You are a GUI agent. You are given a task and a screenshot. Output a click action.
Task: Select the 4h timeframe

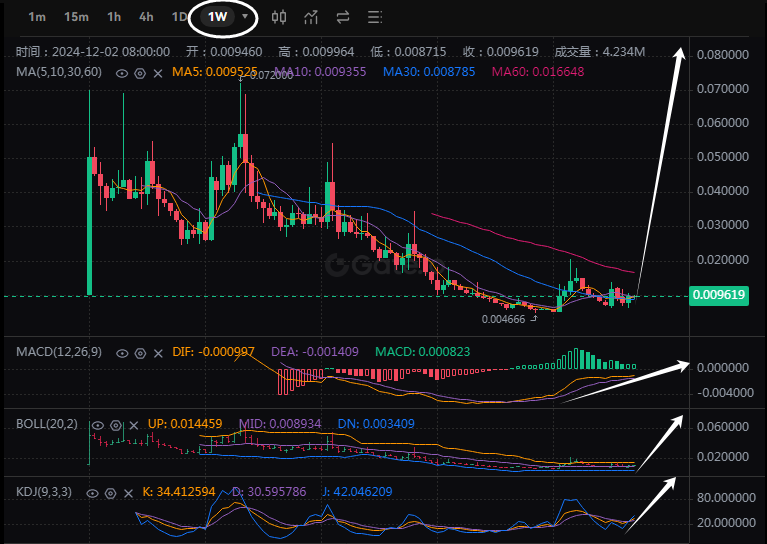[x=146, y=17]
